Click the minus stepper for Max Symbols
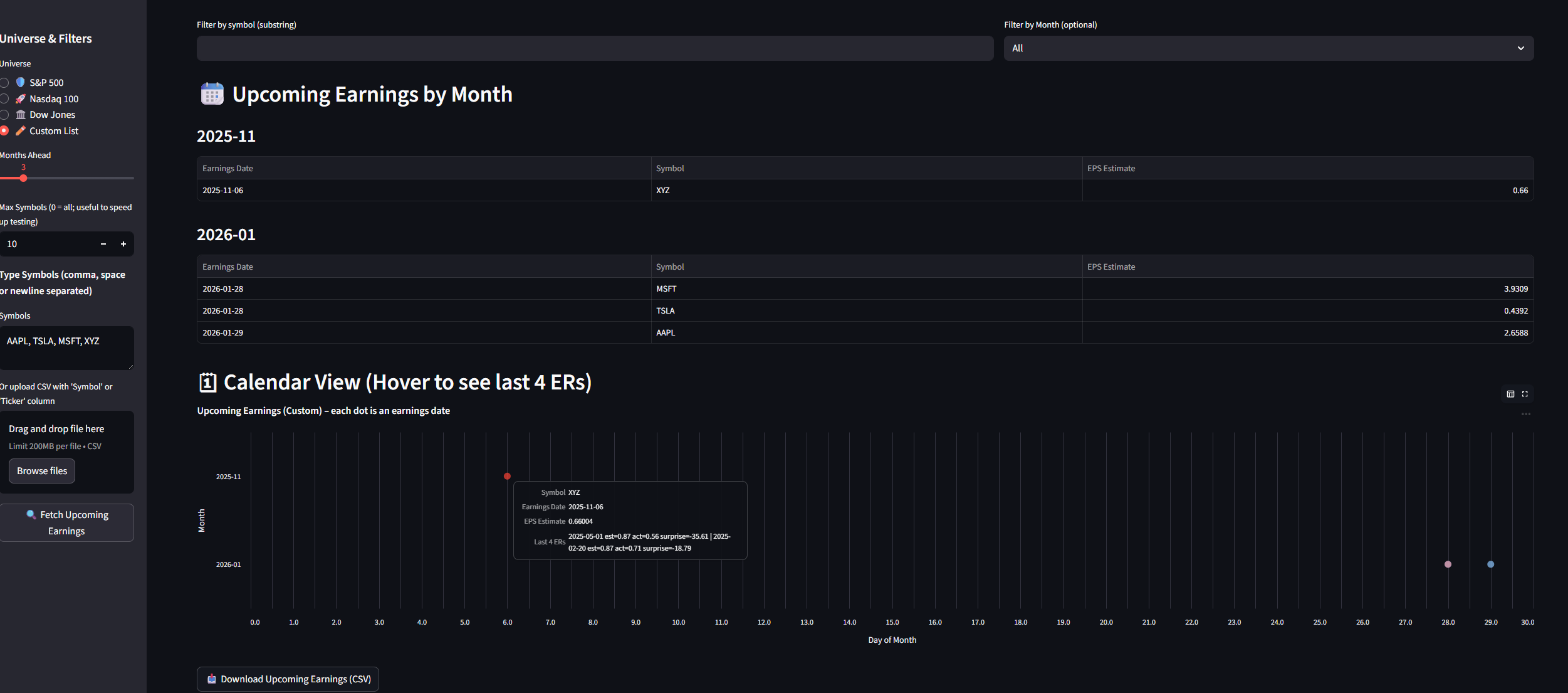Image resolution: width=1568 pixels, height=693 pixels. coord(103,244)
